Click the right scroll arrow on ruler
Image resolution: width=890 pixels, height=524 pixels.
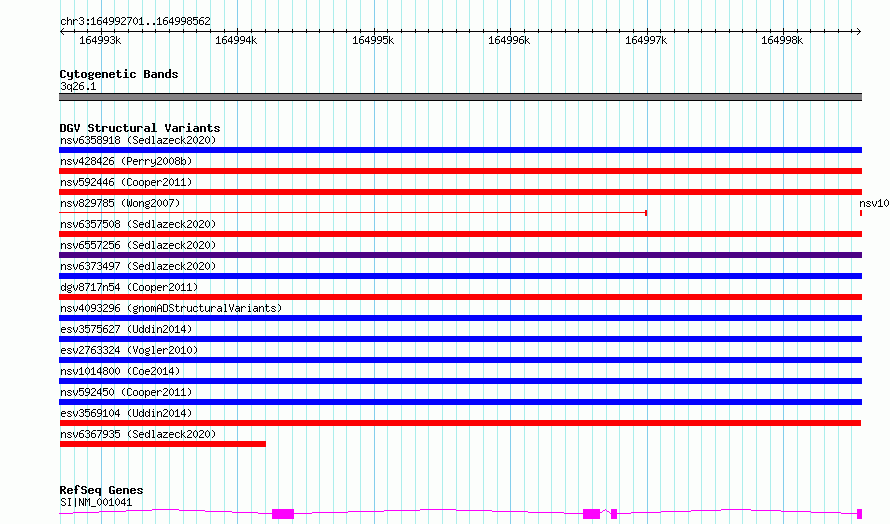point(858,32)
